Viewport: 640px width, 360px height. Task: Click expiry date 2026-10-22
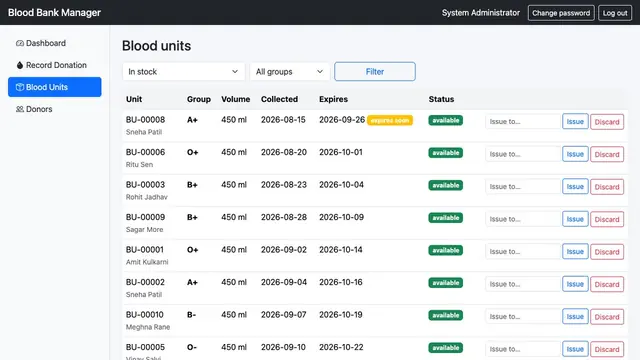tap(341, 347)
